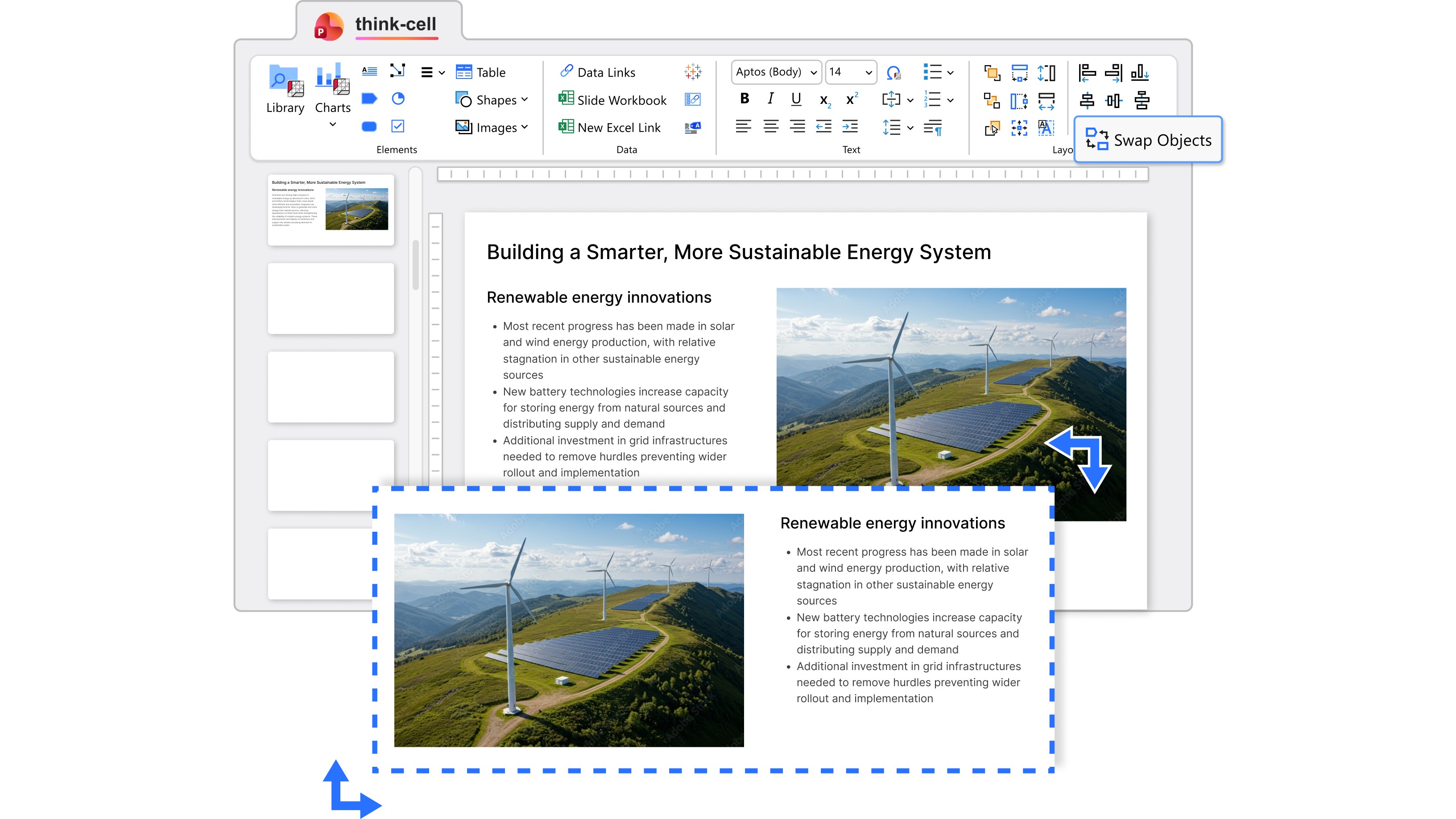Open the font size 14 dropdown
1456x819 pixels.
click(x=851, y=72)
